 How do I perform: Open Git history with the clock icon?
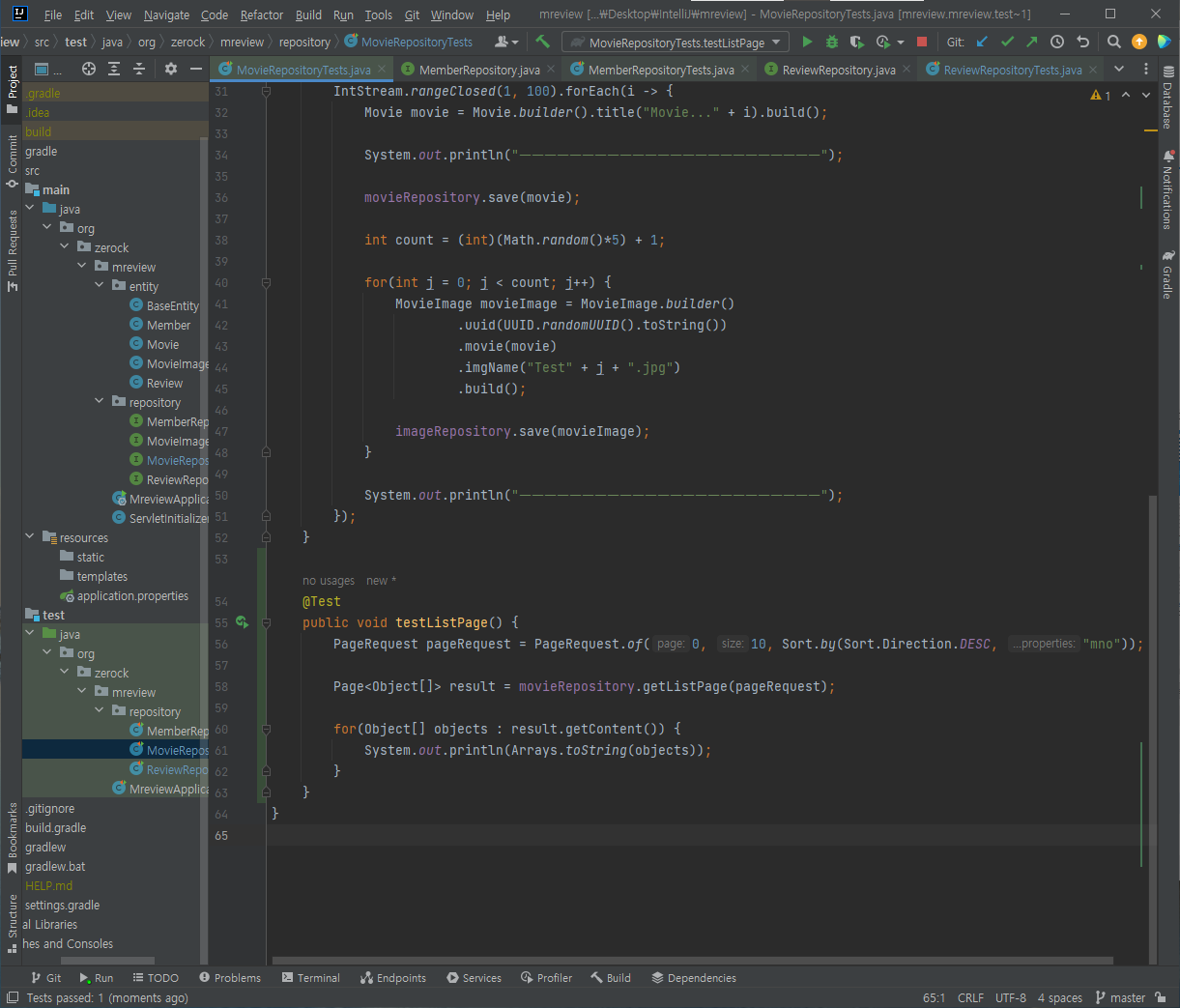tap(1057, 42)
